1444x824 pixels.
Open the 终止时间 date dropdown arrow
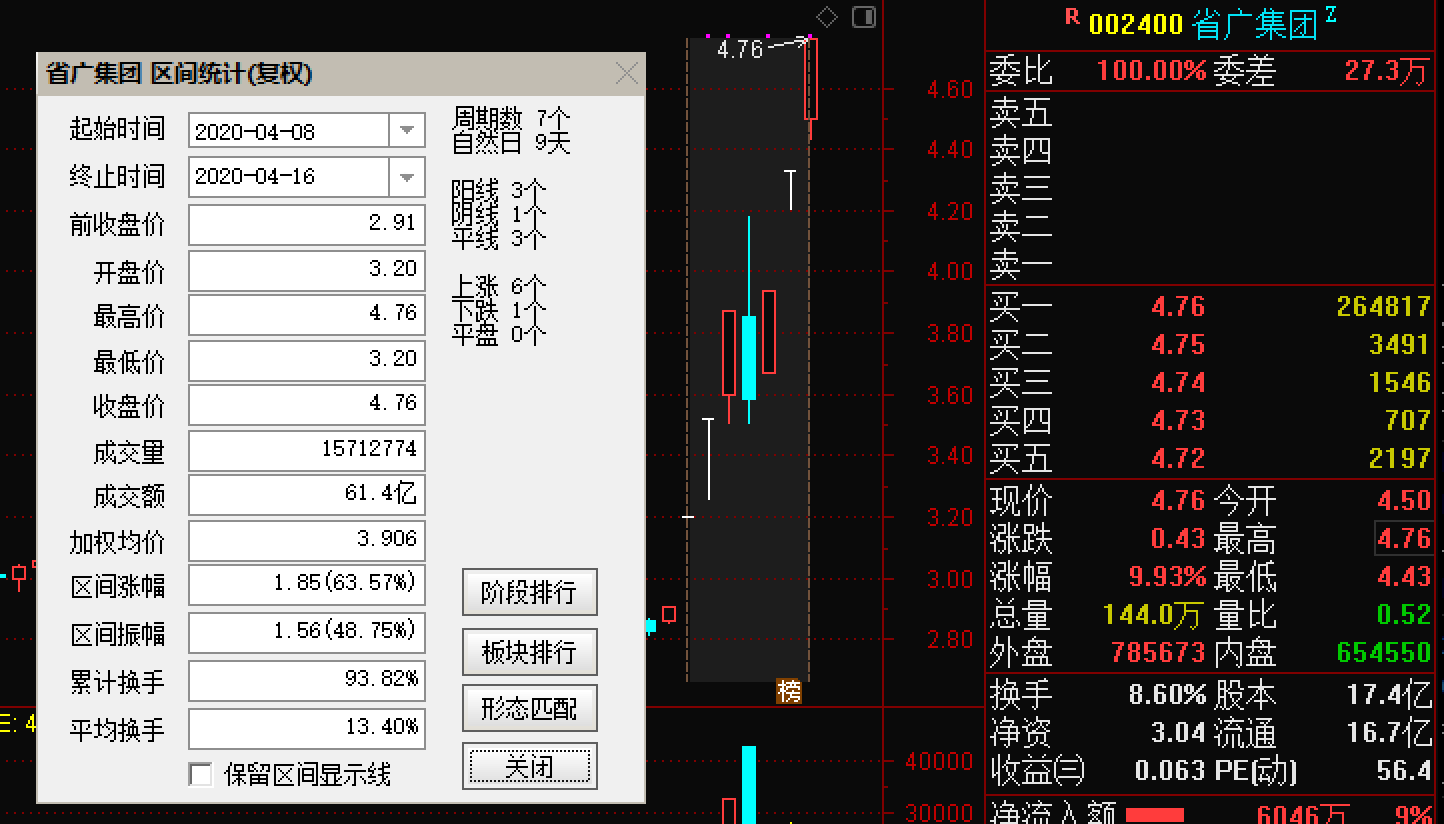pos(406,177)
